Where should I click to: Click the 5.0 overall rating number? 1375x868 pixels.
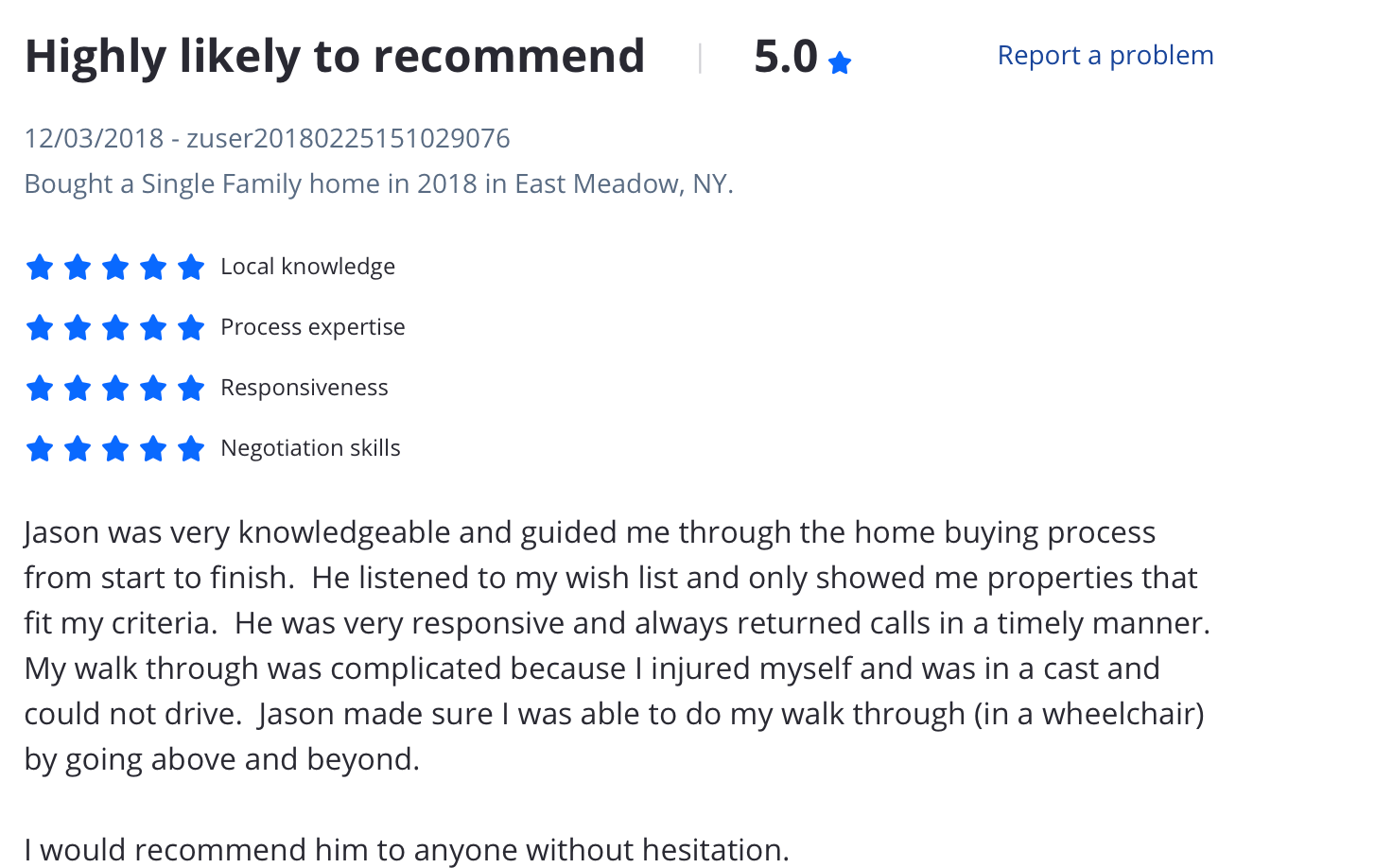pos(785,57)
